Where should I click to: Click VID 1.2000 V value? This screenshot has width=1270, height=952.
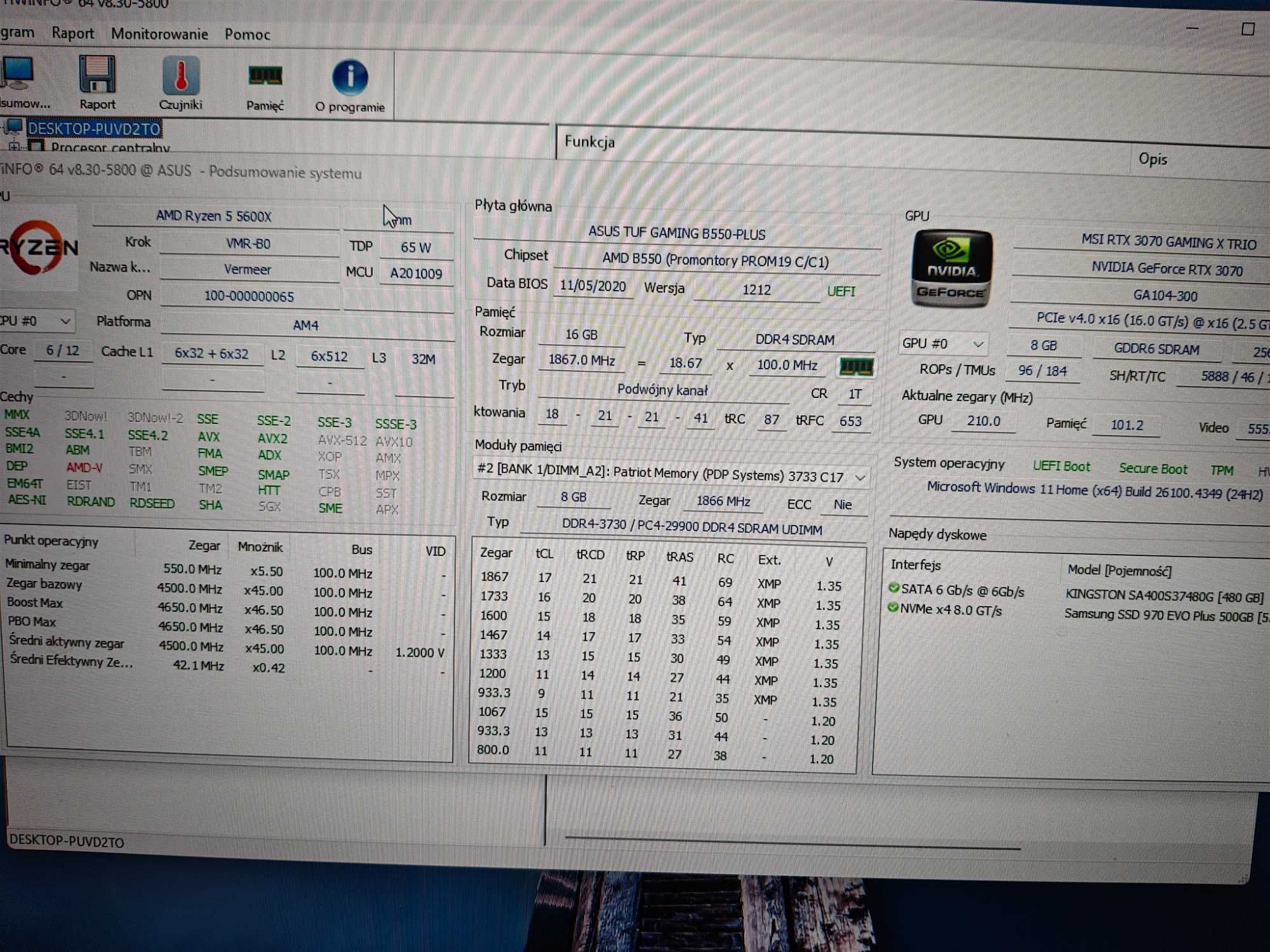[420, 652]
